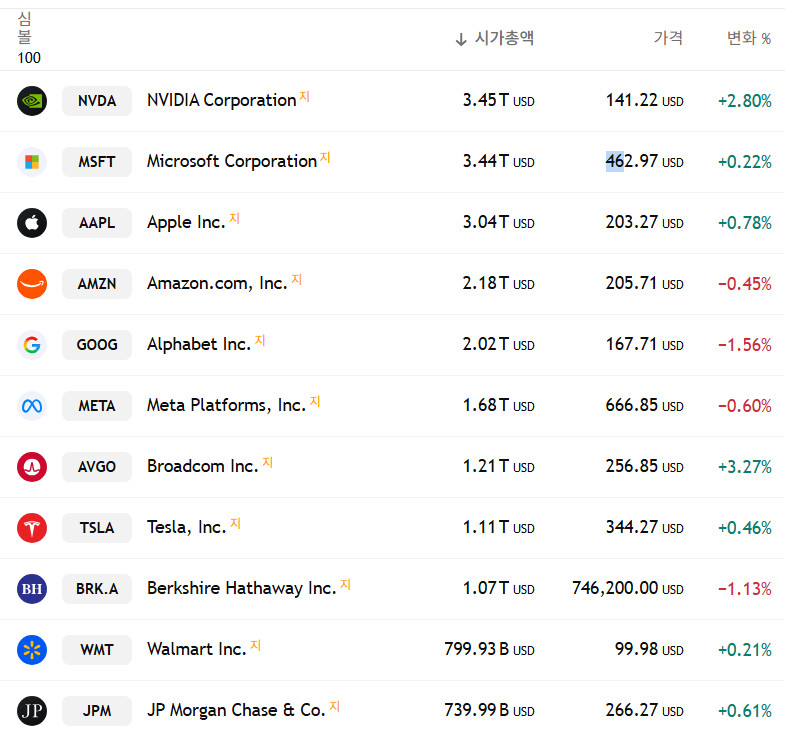
Task: Open the JPM ticker symbol button
Action: 97,711
